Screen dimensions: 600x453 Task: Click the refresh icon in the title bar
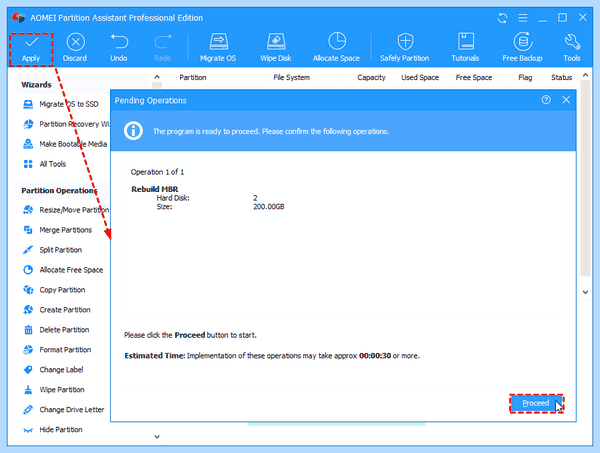coord(502,18)
